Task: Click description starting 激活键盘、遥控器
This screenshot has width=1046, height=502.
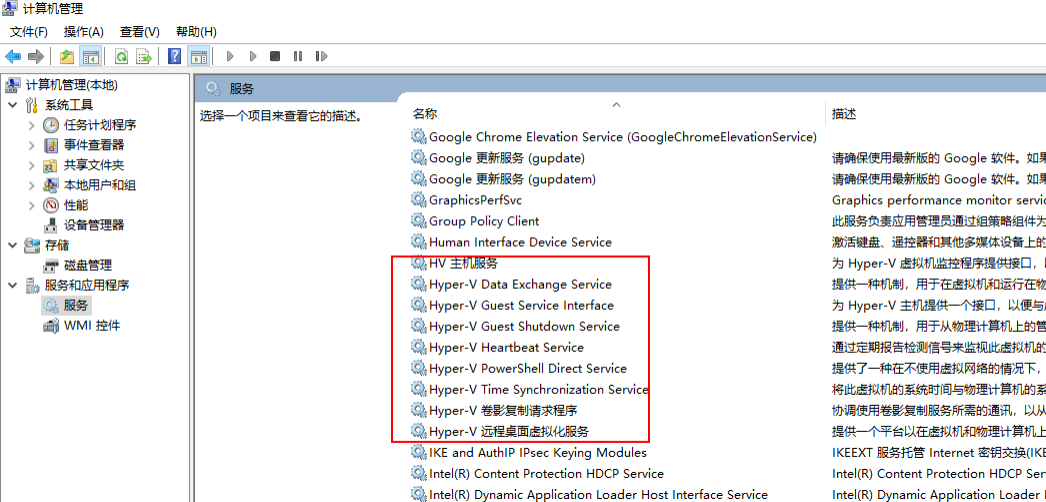Action: tap(939, 242)
